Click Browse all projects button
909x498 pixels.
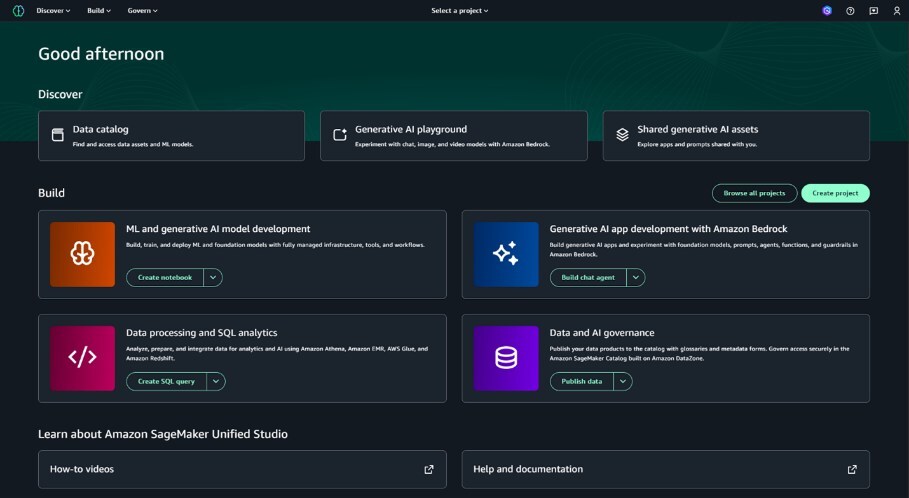tap(754, 193)
